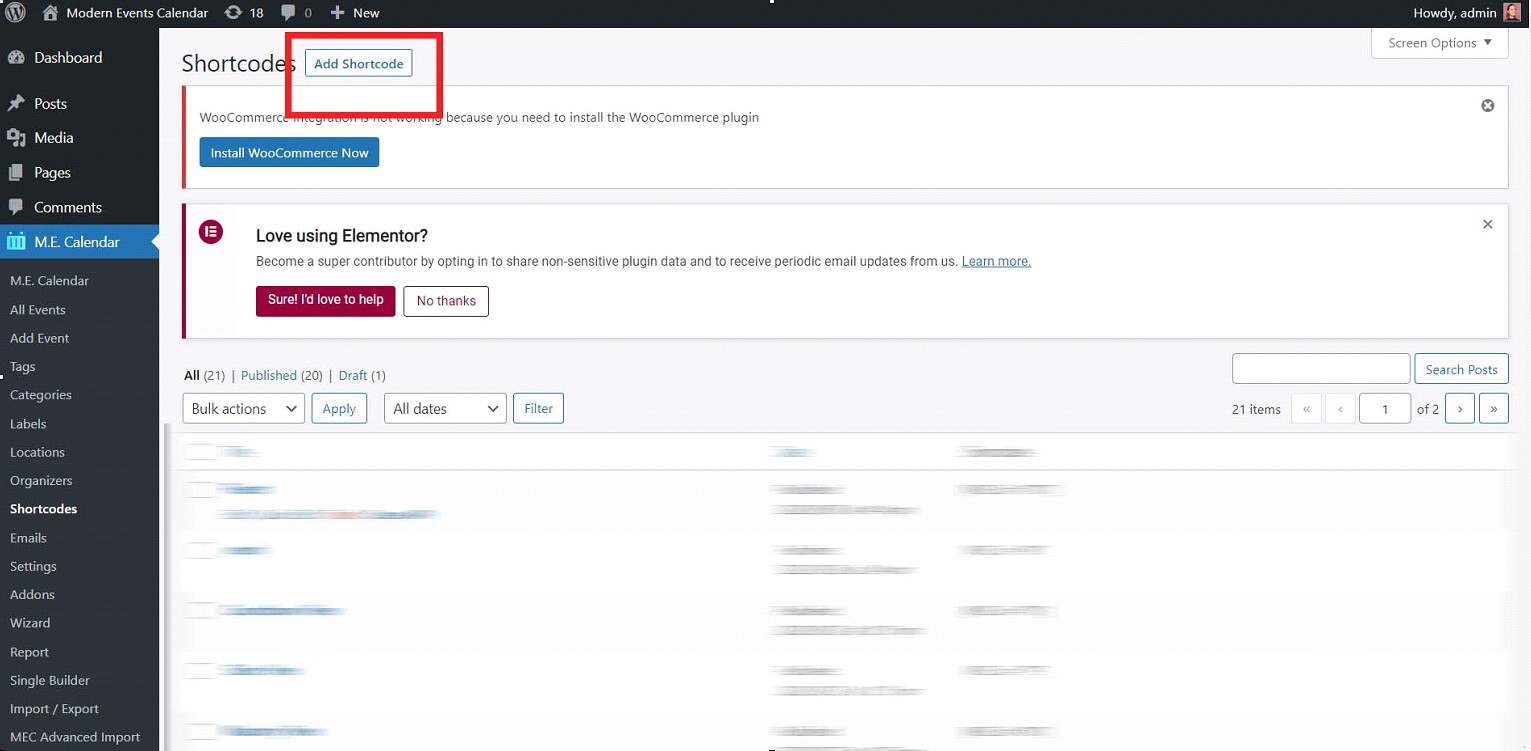Open the Howdy, admin account menu
Viewport: 1531px width, 751px height.
click(1455, 13)
